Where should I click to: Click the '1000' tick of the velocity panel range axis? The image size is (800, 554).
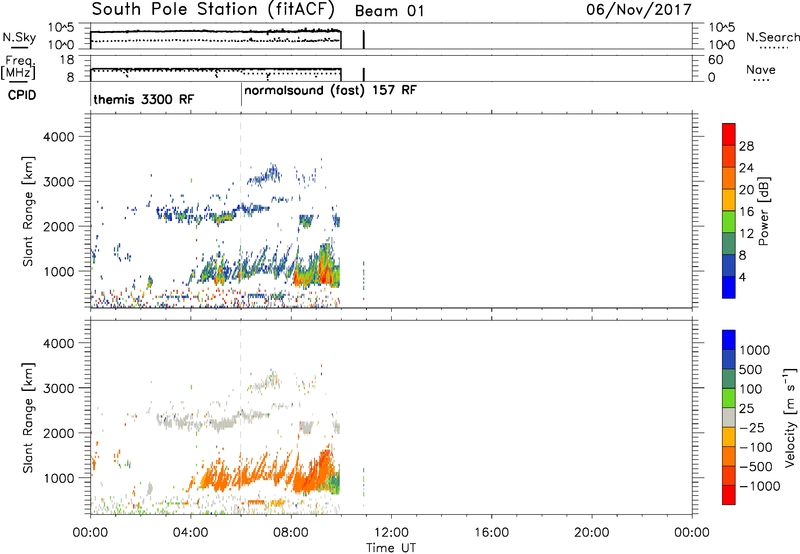click(x=58, y=478)
